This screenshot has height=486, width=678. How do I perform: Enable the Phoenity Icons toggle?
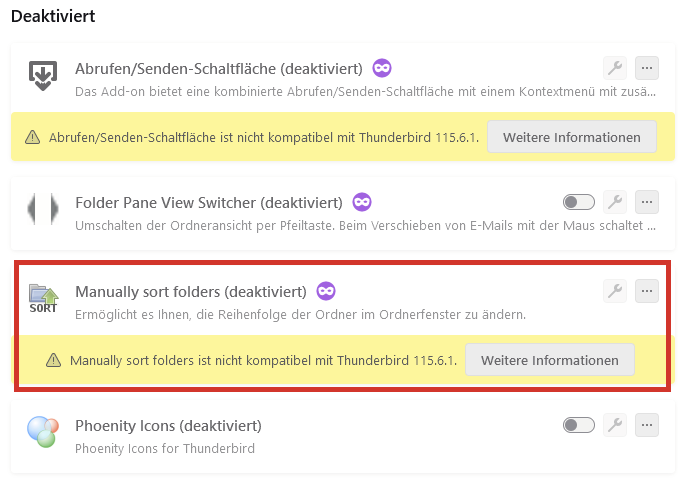[x=579, y=425]
